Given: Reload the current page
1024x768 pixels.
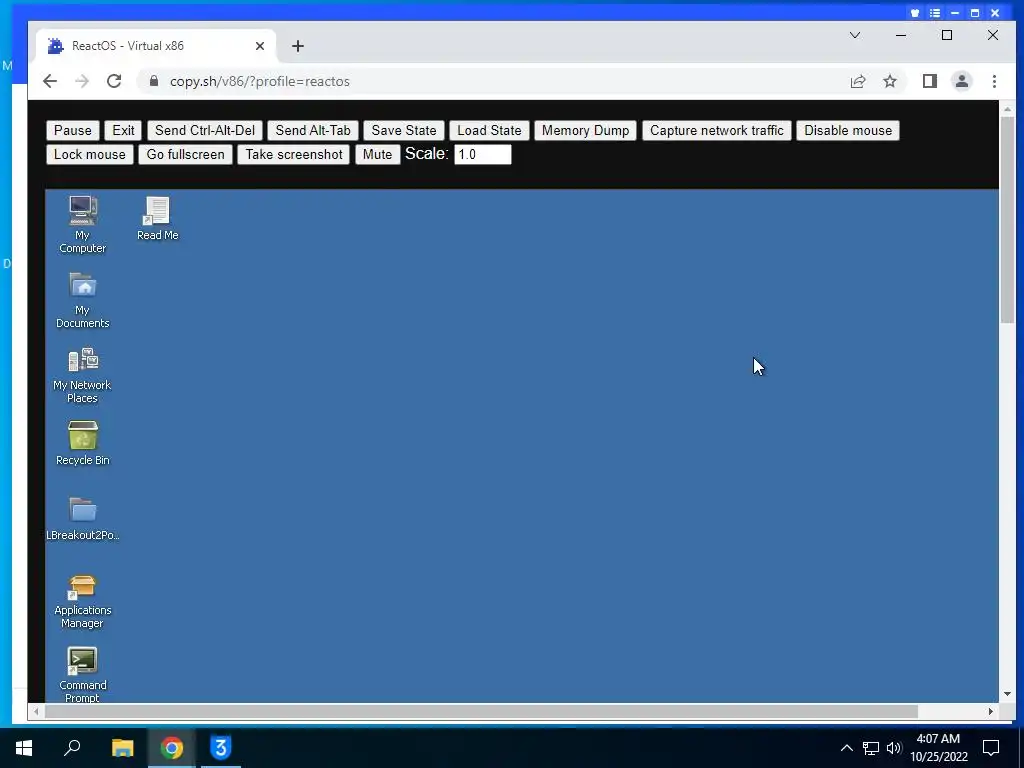Looking at the screenshot, I should click(114, 81).
